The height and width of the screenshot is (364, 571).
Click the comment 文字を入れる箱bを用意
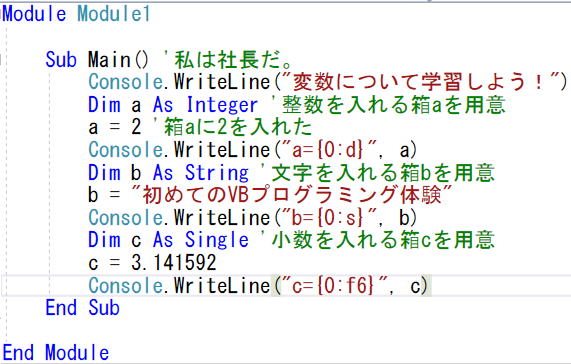pyautogui.click(x=378, y=173)
